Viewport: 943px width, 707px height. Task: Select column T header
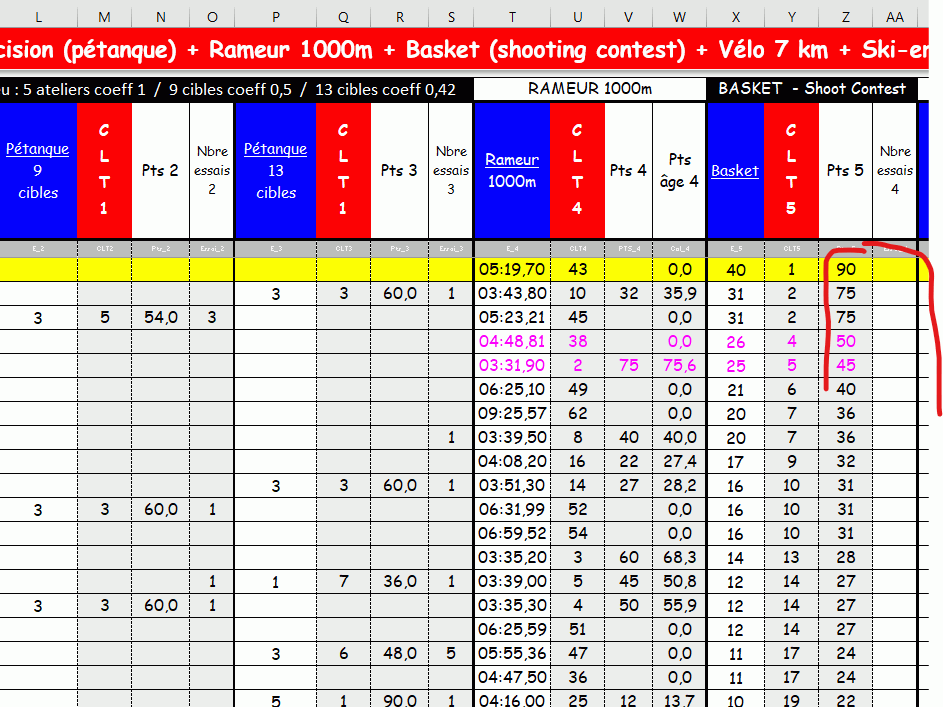pyautogui.click(x=512, y=17)
